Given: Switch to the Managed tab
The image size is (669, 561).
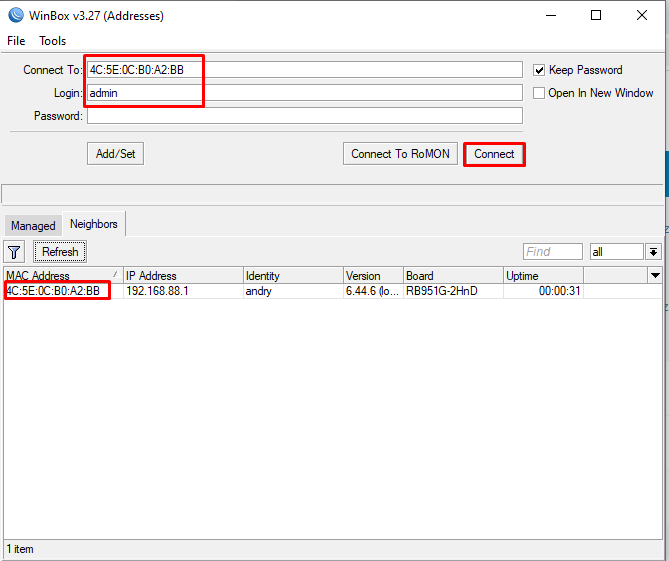Looking at the screenshot, I should point(33,226).
